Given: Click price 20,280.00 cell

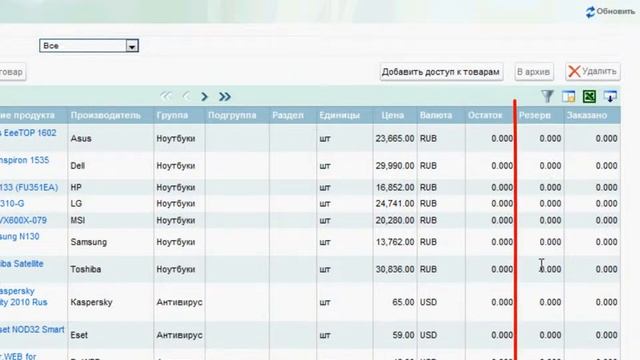Looking at the screenshot, I should (x=395, y=220).
